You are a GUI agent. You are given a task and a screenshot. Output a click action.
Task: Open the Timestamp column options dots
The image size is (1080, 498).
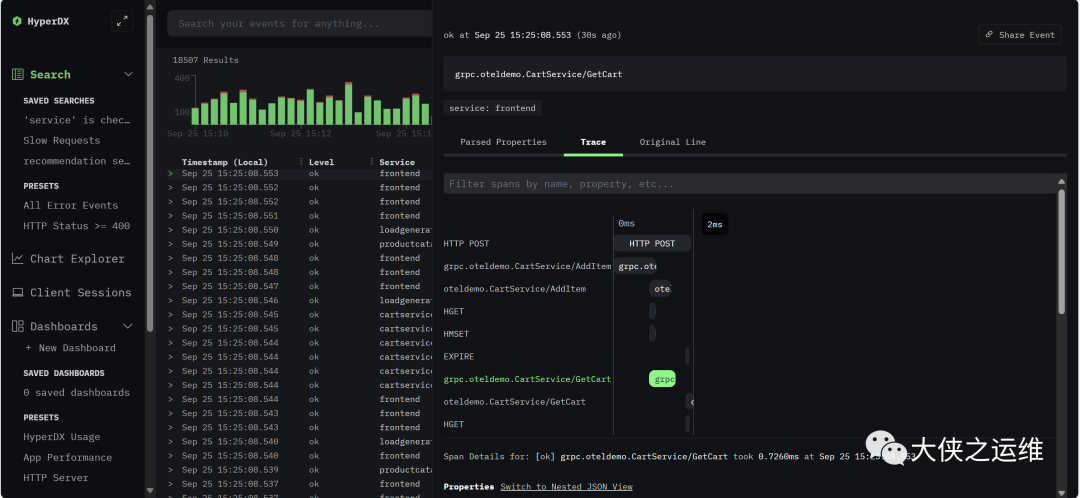pos(301,162)
